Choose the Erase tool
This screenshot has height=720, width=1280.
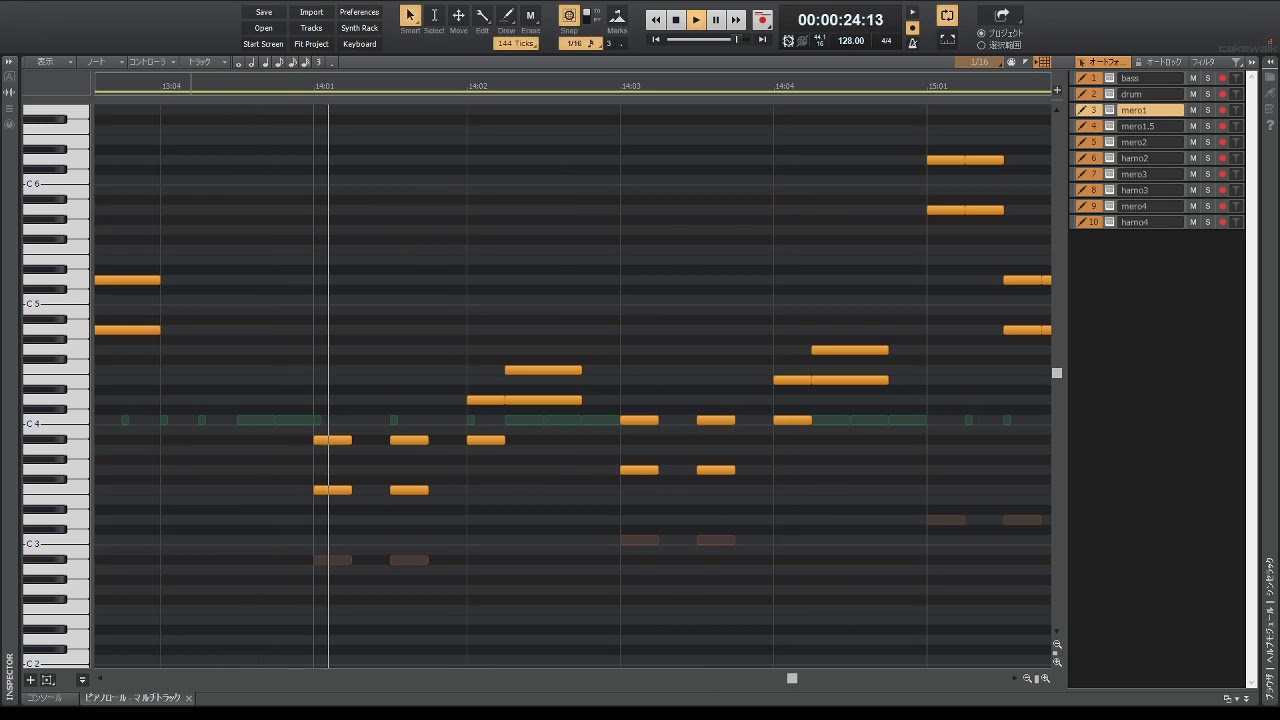[530, 16]
